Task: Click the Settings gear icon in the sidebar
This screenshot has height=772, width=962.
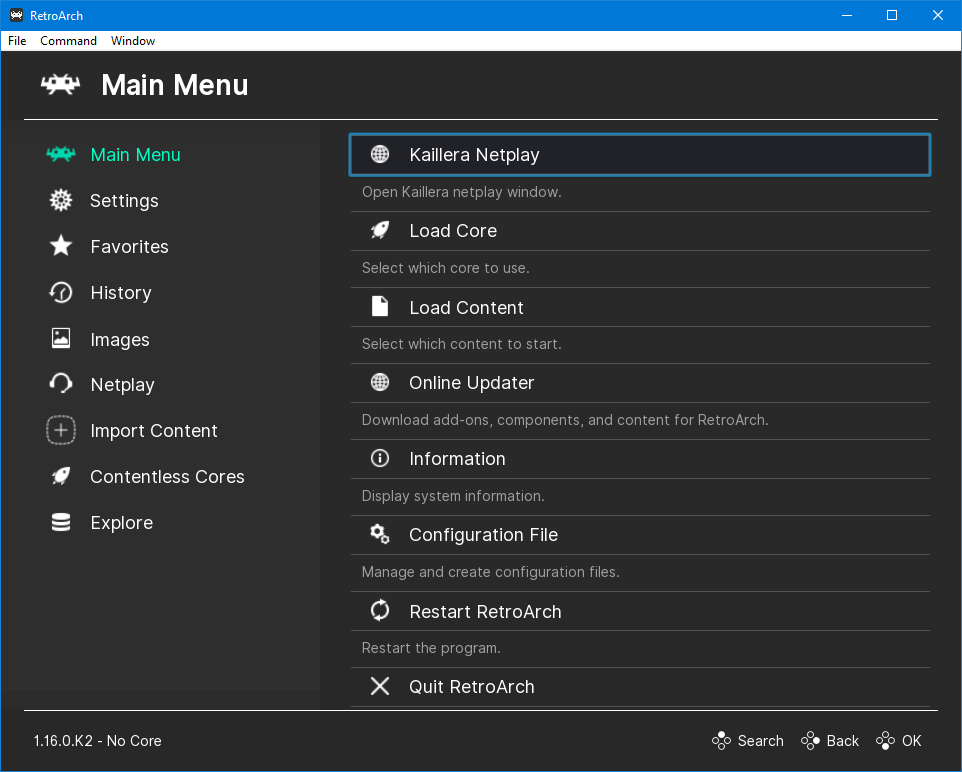Action: 61,200
